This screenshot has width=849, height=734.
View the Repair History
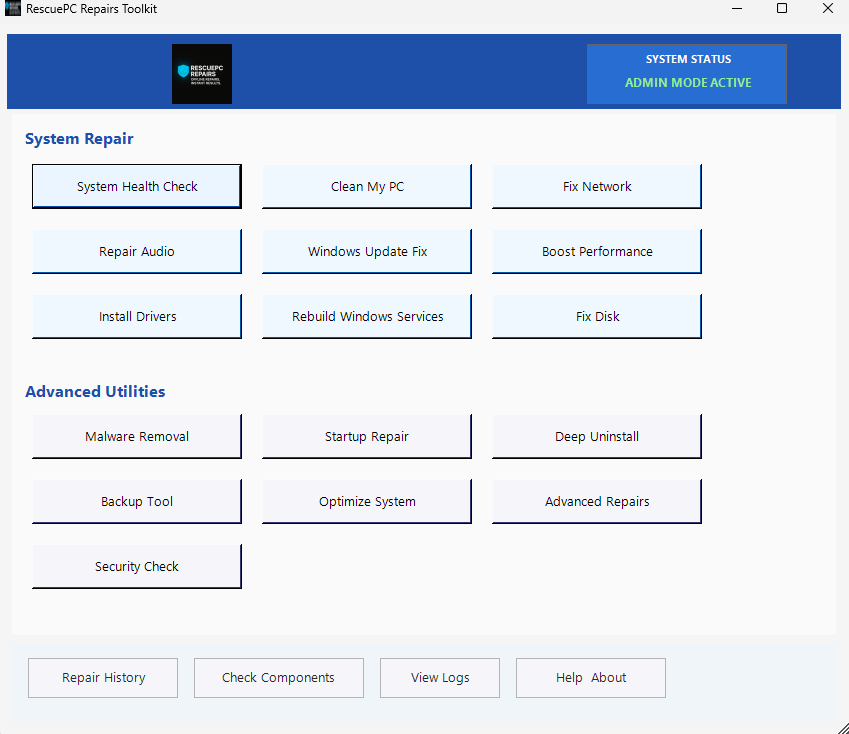(x=103, y=678)
